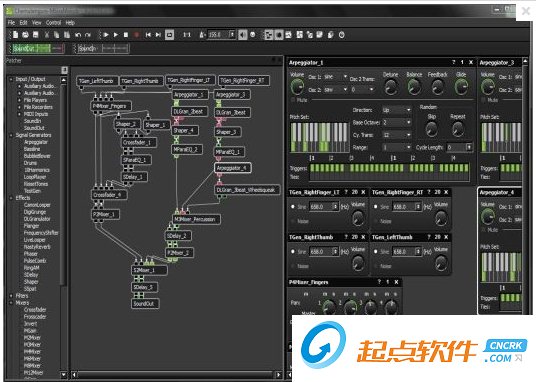This screenshot has height=382, width=536.
Task: Enable Mute in the Arpeggiator_3 panel
Action: (483, 100)
